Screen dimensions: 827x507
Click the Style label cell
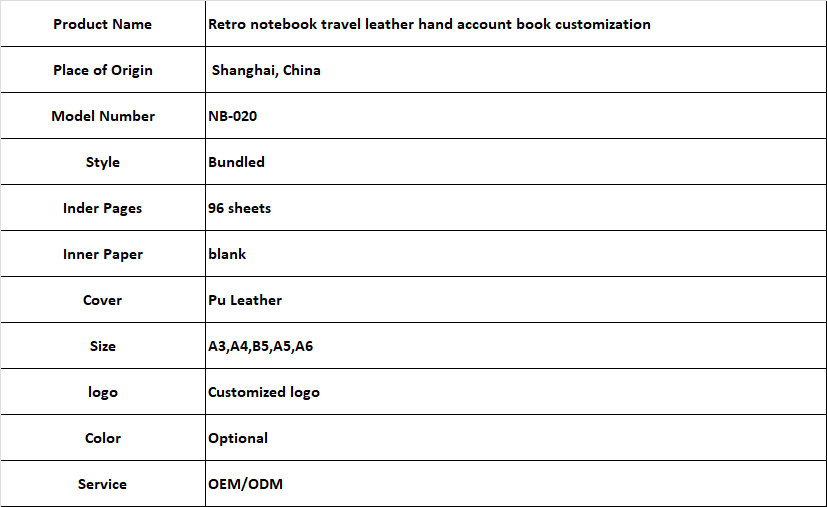[103, 162]
